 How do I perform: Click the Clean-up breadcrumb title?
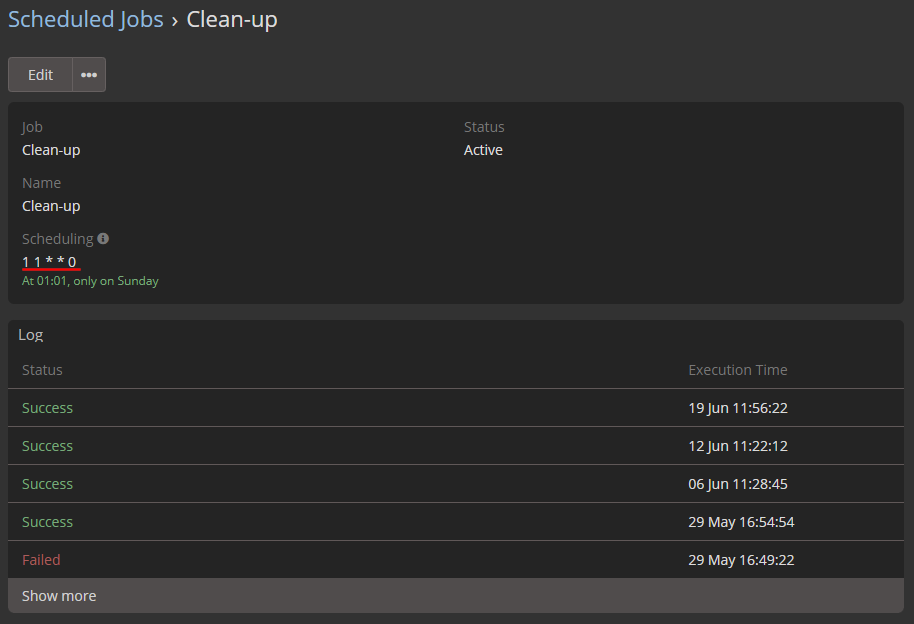point(232,19)
